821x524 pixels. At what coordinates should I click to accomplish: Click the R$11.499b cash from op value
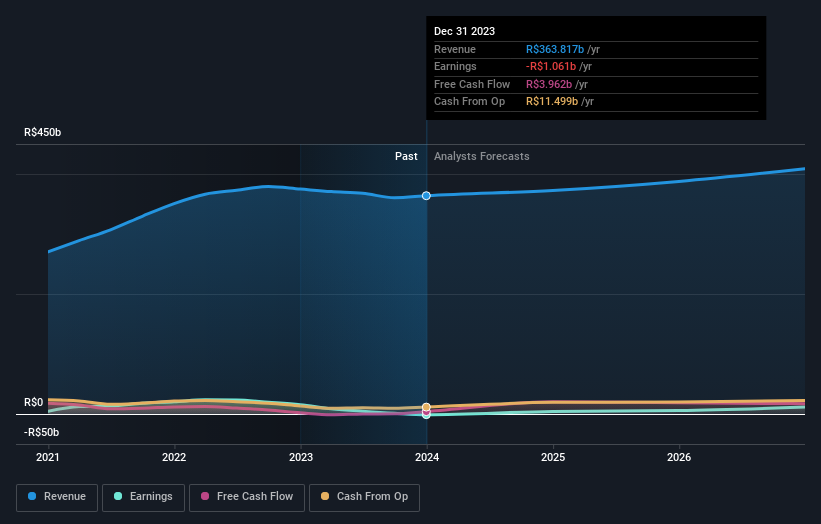552,102
